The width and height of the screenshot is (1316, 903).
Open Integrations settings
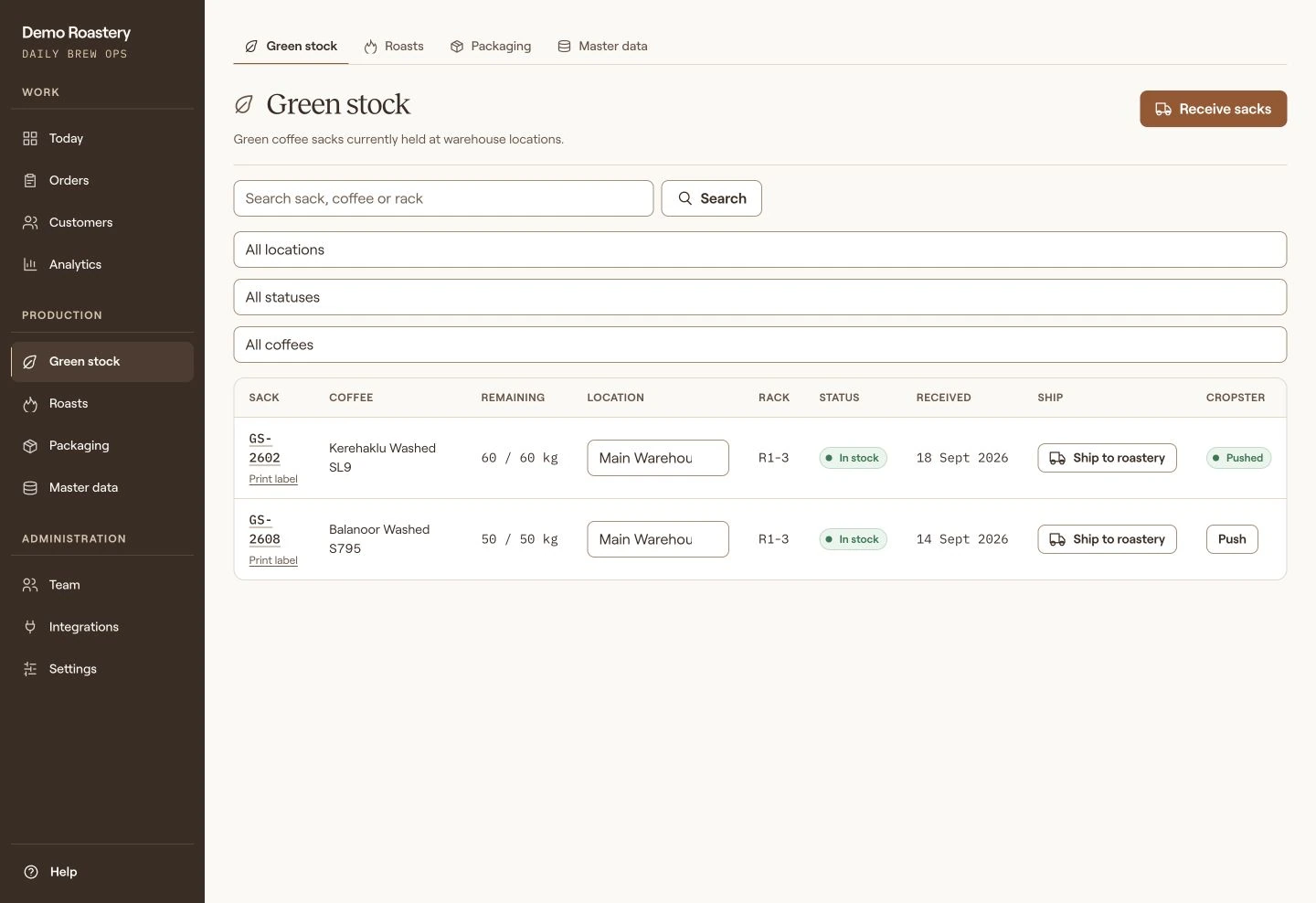(x=102, y=627)
